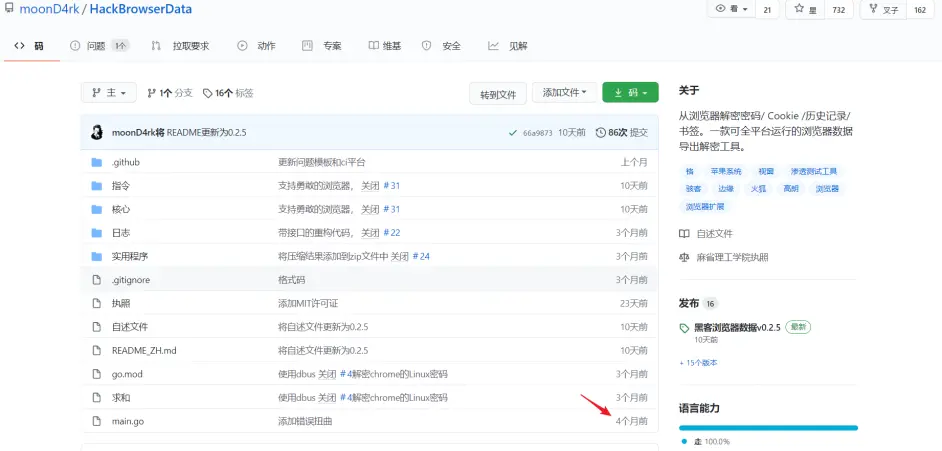Open the 添加文件 add file dropdown
Image resolution: width=942 pixels, height=451 pixels.
[x=565, y=92]
